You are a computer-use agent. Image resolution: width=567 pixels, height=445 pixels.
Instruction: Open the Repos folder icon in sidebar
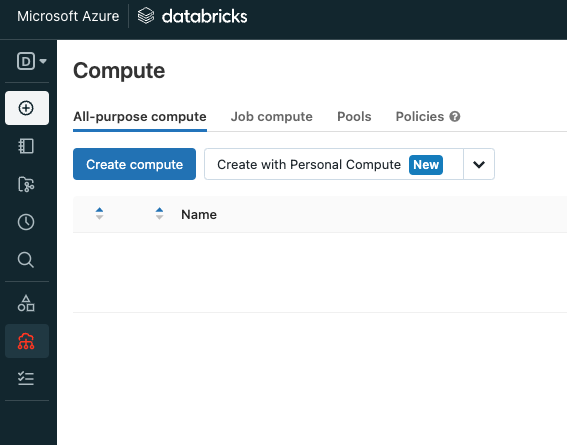26,184
